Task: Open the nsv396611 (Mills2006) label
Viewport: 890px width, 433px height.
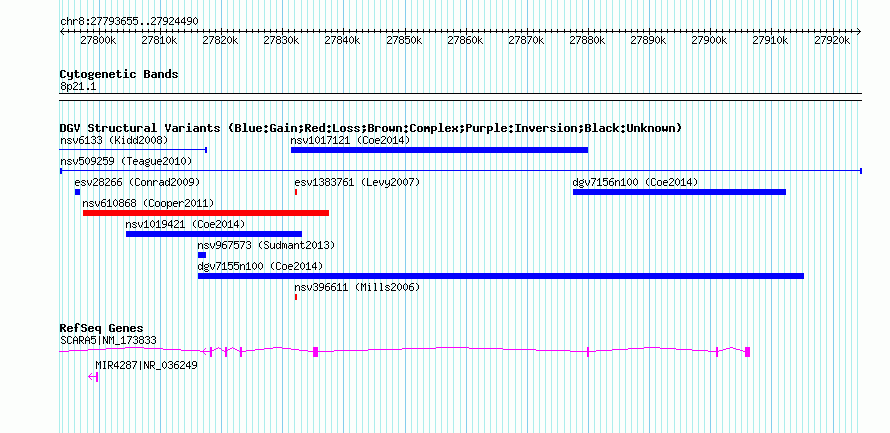Action: 357,288
